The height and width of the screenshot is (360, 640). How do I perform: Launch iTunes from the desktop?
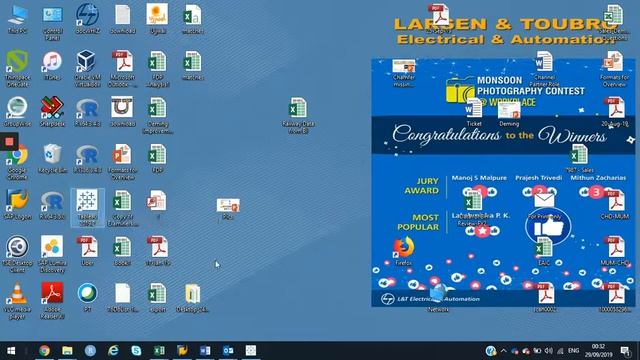click(x=52, y=65)
